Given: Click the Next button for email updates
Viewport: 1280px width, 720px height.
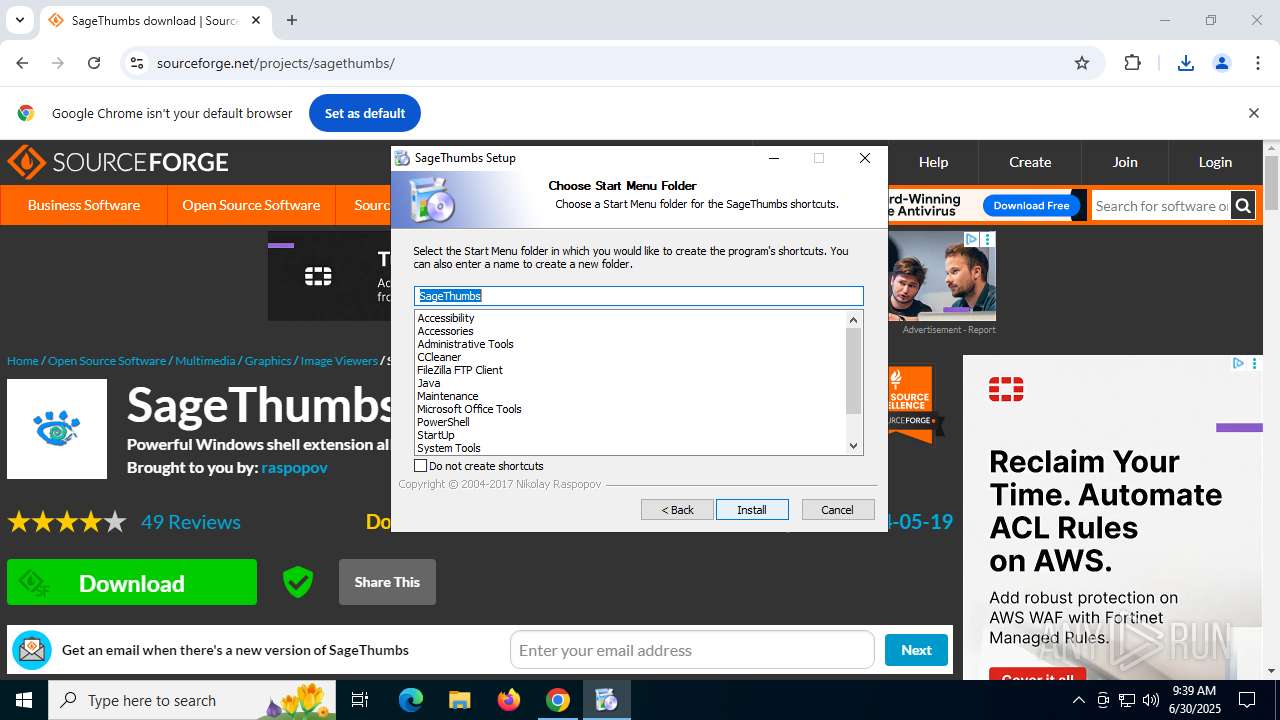Looking at the screenshot, I should [x=916, y=650].
